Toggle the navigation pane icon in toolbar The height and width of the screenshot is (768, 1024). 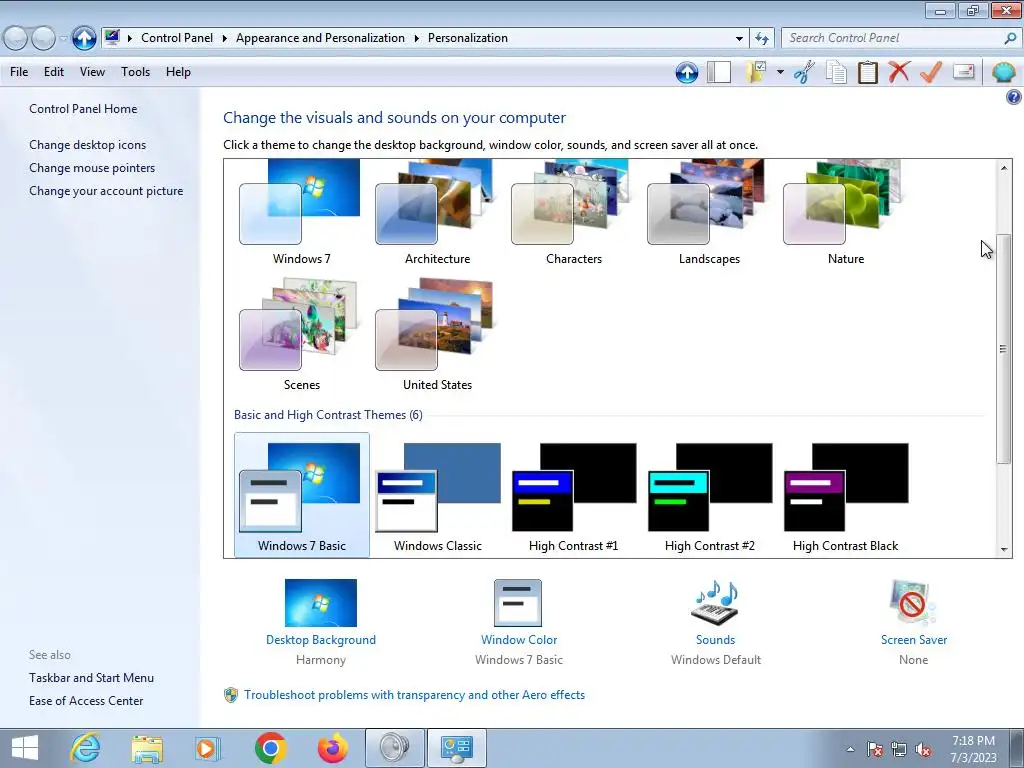coord(718,72)
